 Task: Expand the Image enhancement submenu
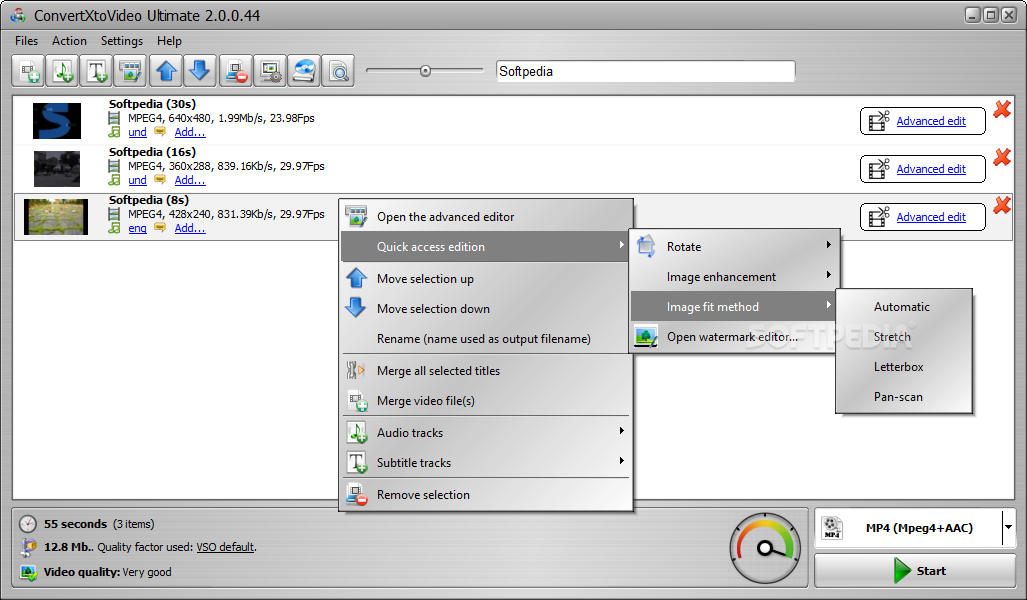point(829,274)
